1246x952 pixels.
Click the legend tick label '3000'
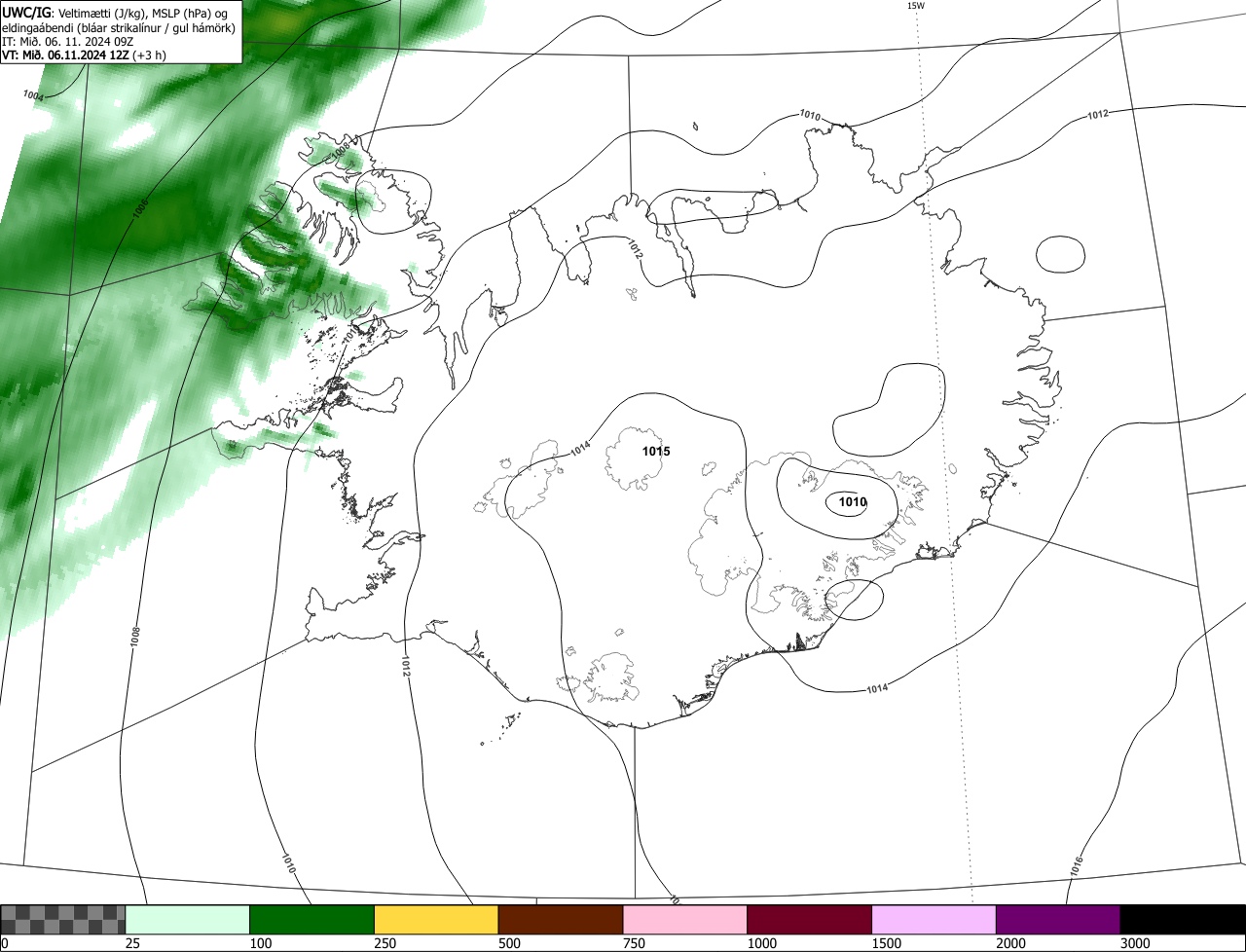coord(1137,943)
